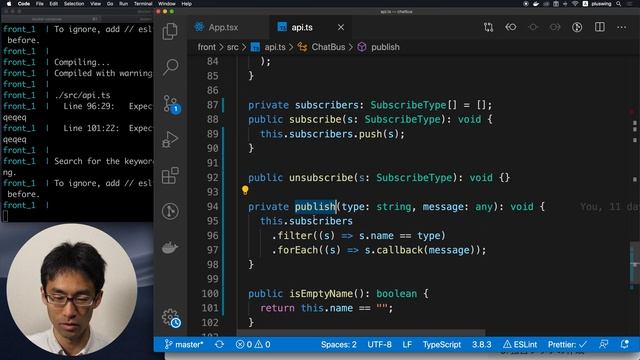This screenshot has width=640, height=360.
Task: Expand the front breadcrumb folder
Action: click(207, 47)
